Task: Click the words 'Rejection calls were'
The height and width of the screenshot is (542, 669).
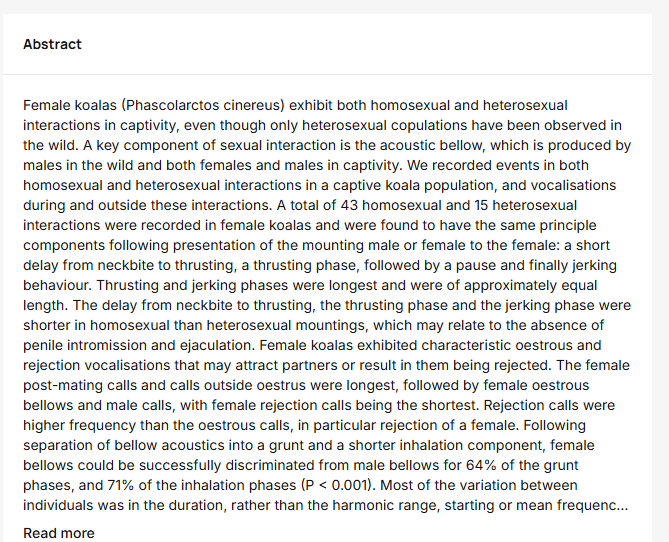Action: click(549, 405)
